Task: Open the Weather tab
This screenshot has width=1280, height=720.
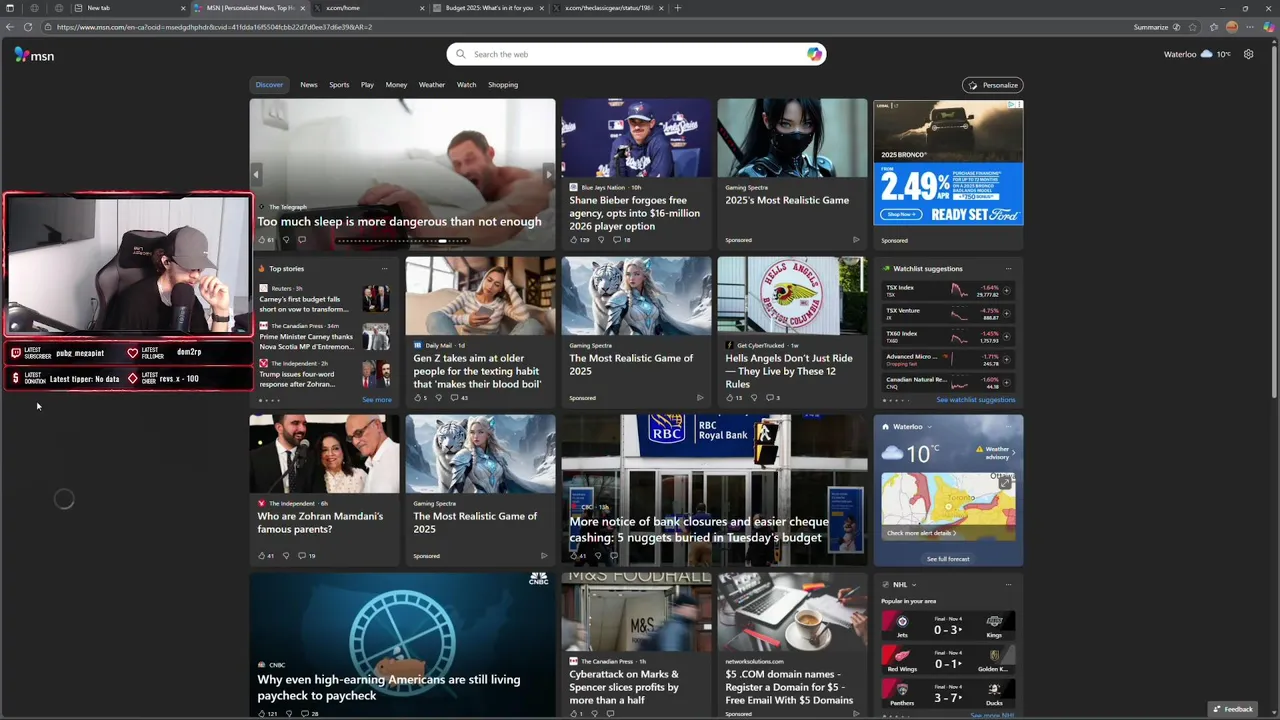Action: pos(432,85)
